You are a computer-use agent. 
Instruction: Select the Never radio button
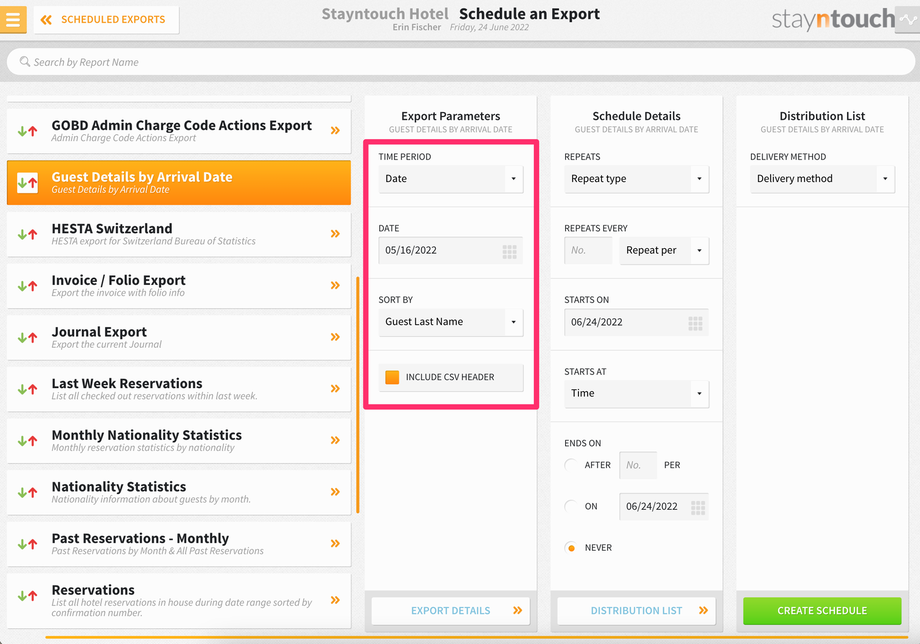(x=570, y=548)
